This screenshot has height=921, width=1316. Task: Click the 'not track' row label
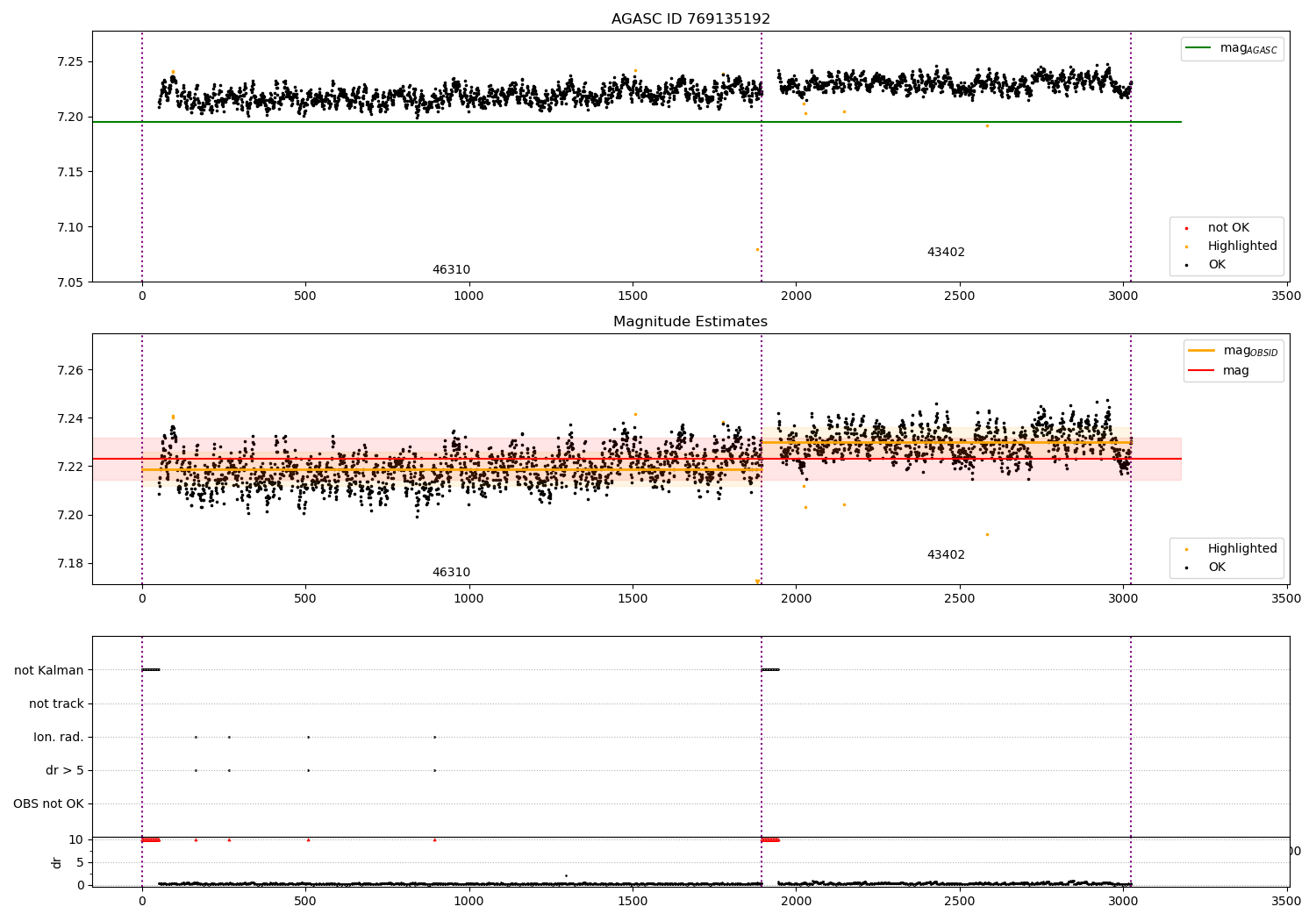click(x=56, y=703)
